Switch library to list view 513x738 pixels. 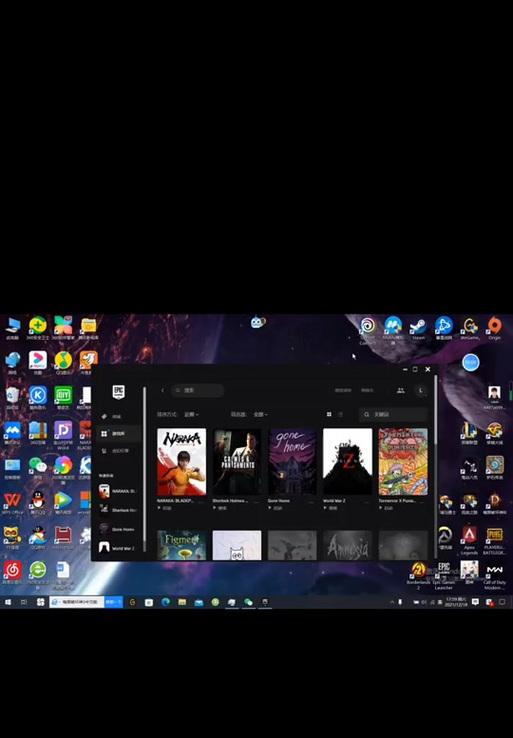tap(340, 414)
